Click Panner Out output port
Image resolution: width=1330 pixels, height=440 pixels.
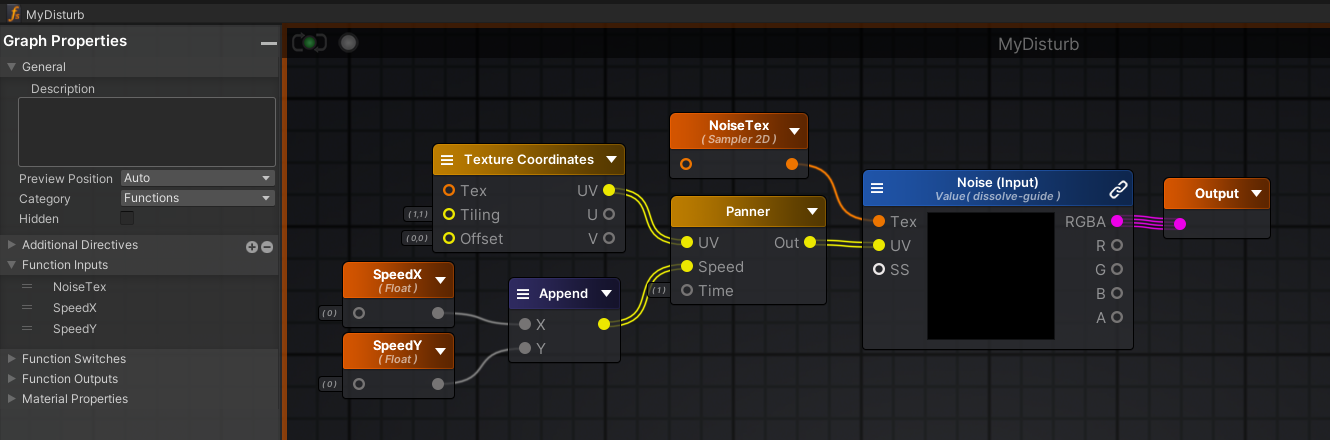click(809, 242)
